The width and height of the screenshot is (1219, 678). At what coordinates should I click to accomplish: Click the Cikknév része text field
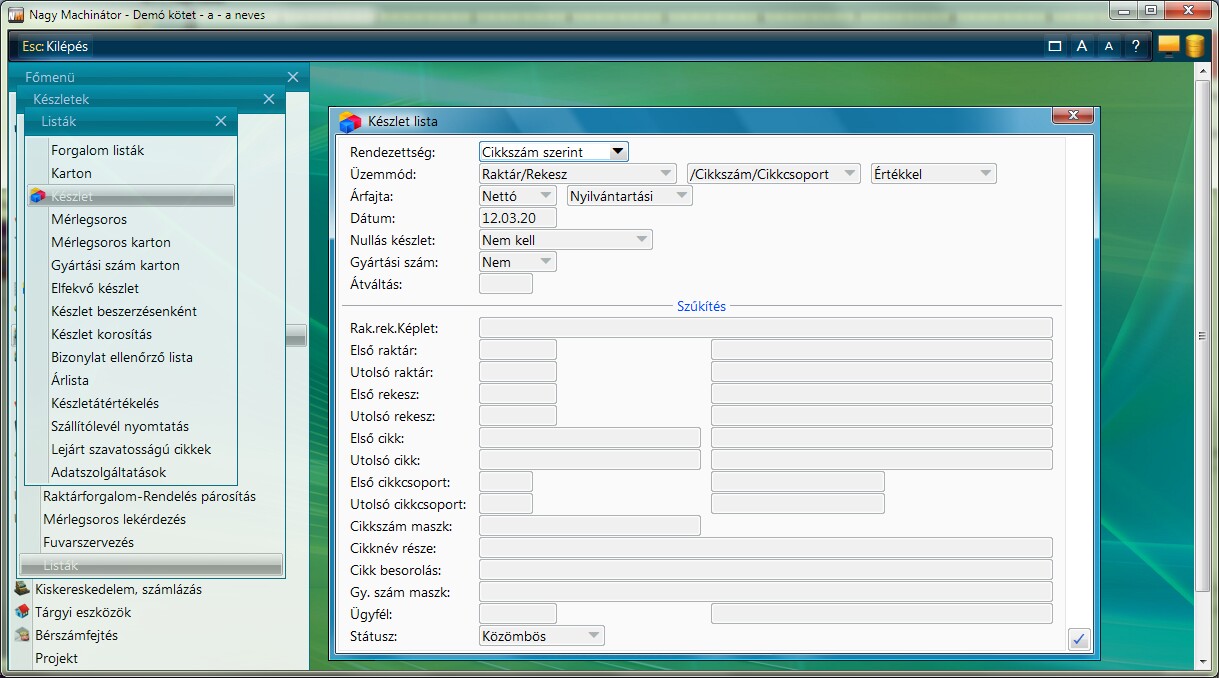(765, 547)
